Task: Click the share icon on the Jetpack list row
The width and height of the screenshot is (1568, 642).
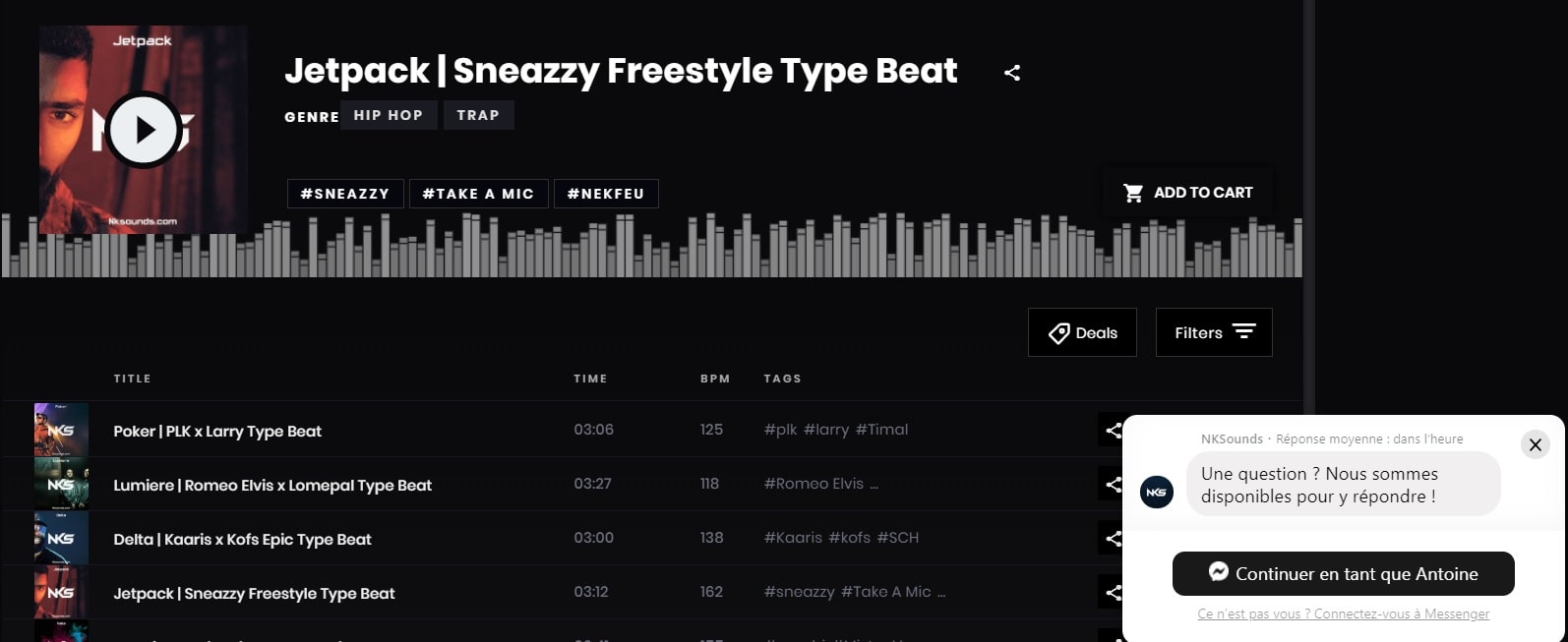Action: click(1113, 592)
